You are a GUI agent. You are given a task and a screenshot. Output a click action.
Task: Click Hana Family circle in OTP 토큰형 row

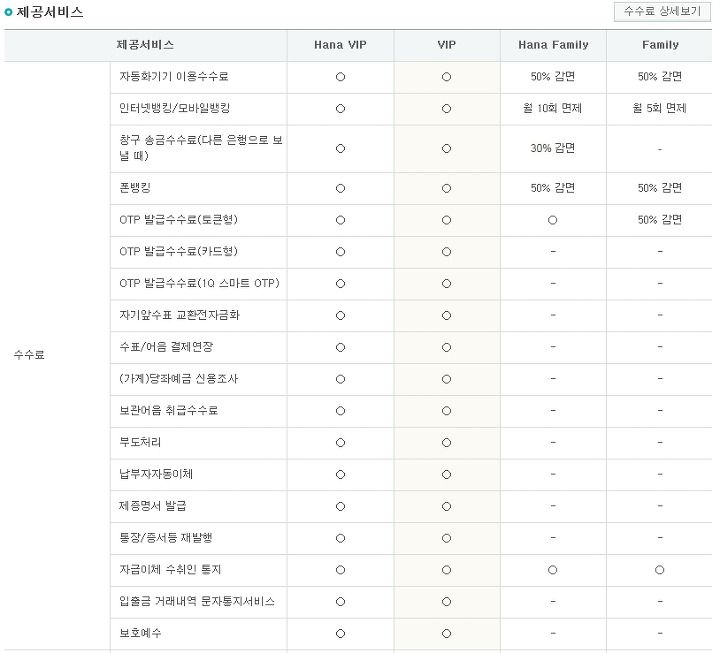point(552,220)
